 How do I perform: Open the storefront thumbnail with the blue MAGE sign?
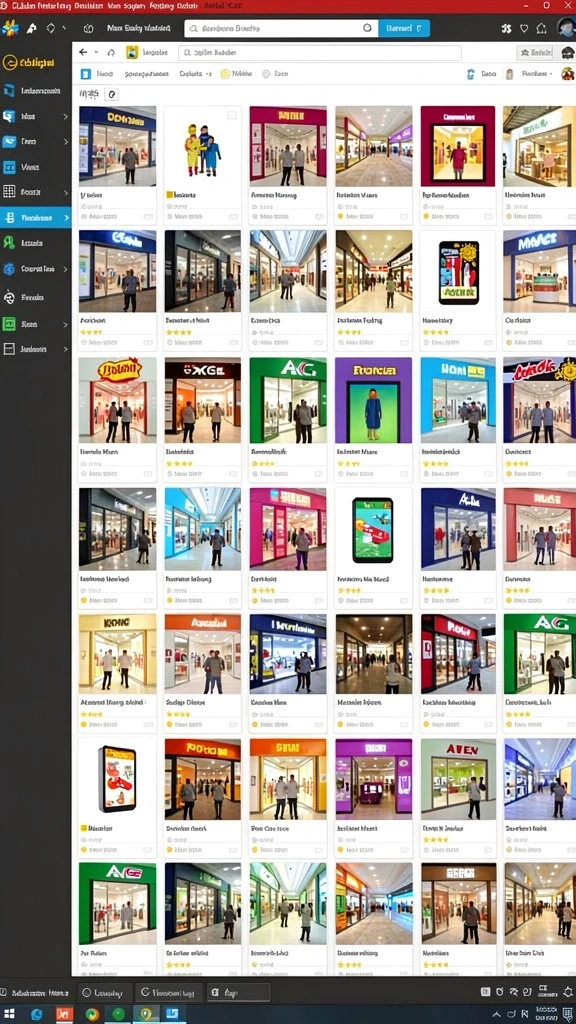click(539, 272)
